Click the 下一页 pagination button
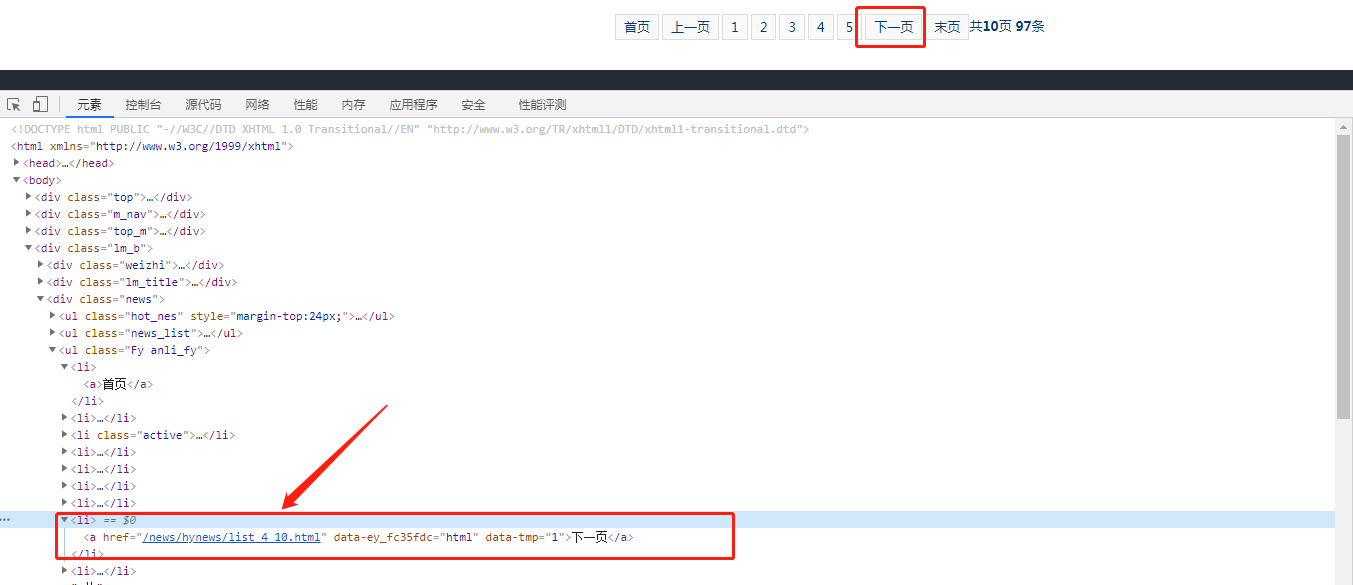 click(894, 27)
